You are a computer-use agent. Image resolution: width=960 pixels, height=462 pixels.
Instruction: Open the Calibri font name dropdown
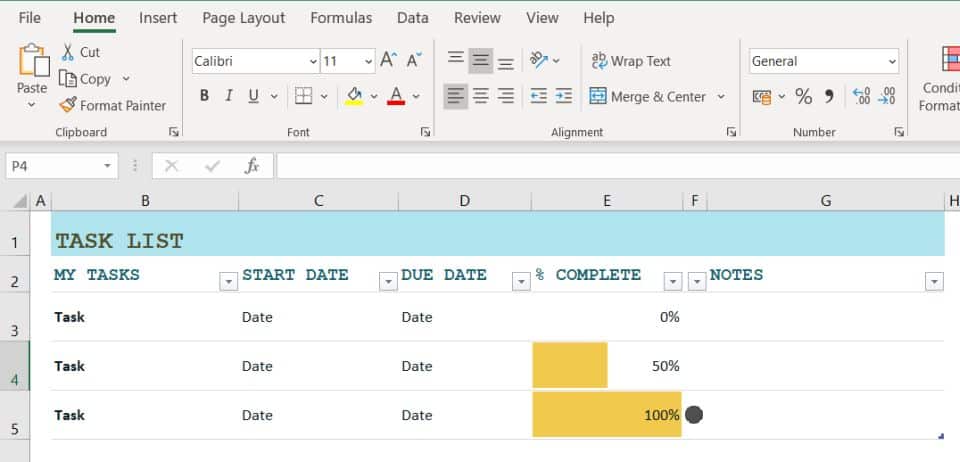[313, 61]
